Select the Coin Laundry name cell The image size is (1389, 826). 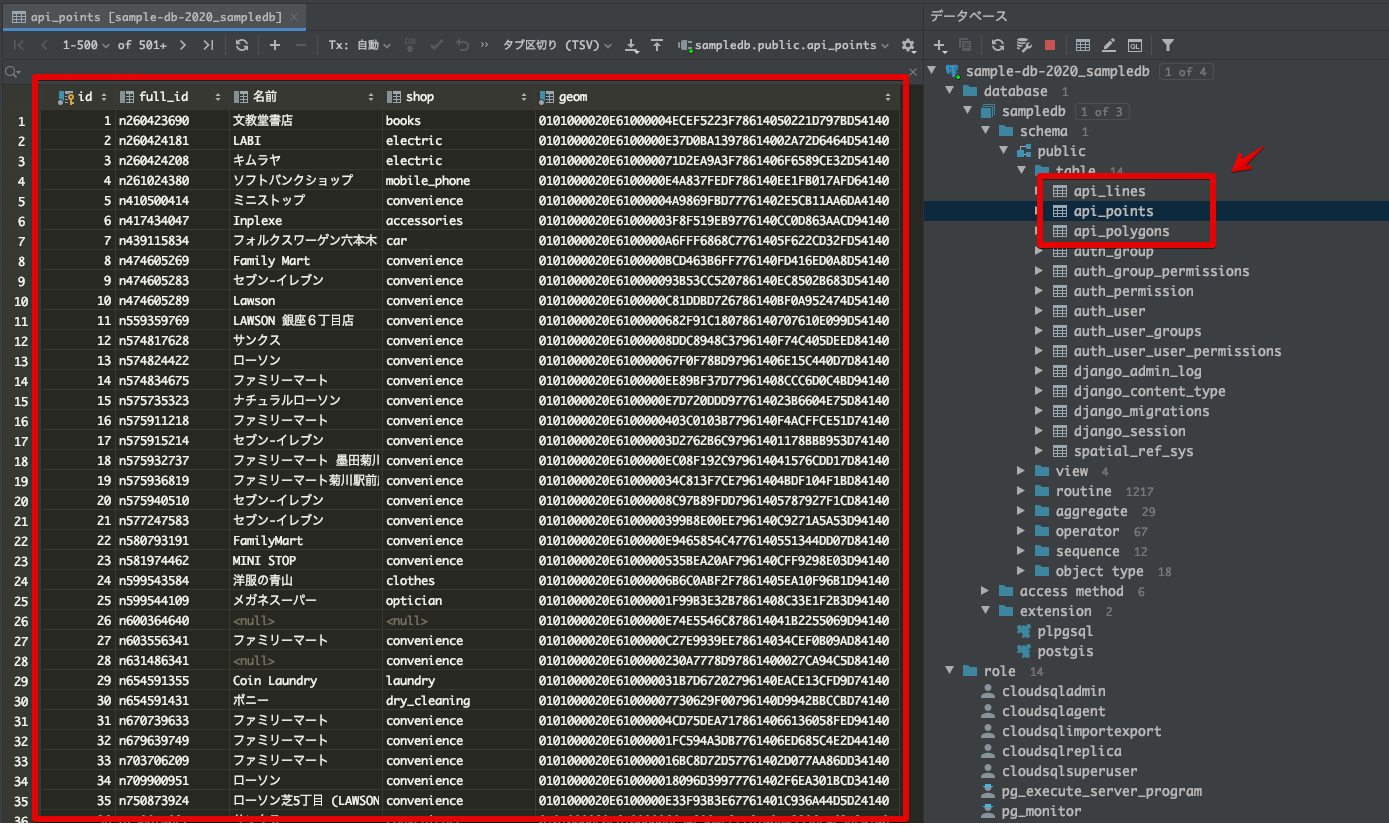(306, 681)
